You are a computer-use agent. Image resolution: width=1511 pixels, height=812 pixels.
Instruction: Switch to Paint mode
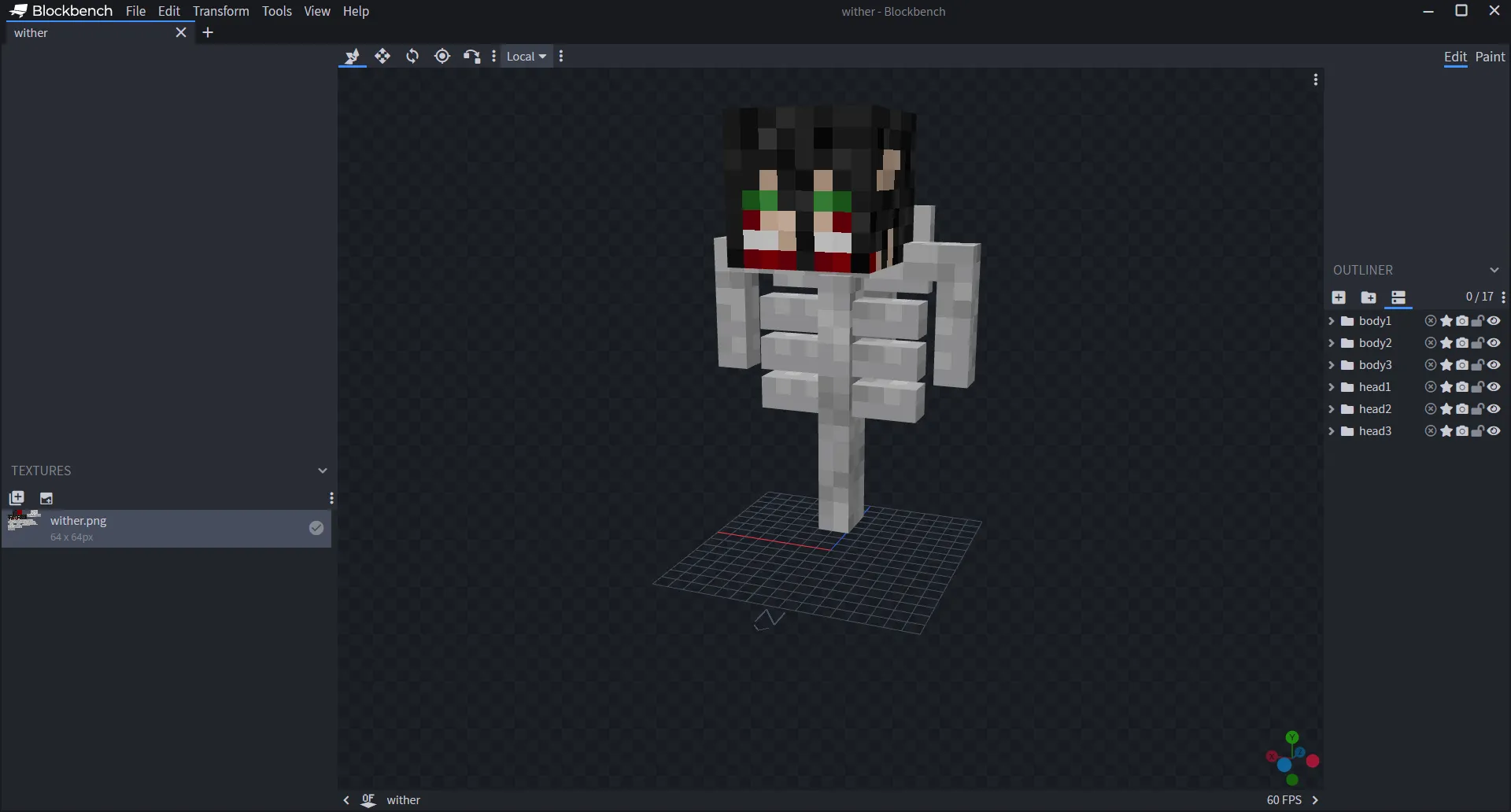(x=1490, y=57)
